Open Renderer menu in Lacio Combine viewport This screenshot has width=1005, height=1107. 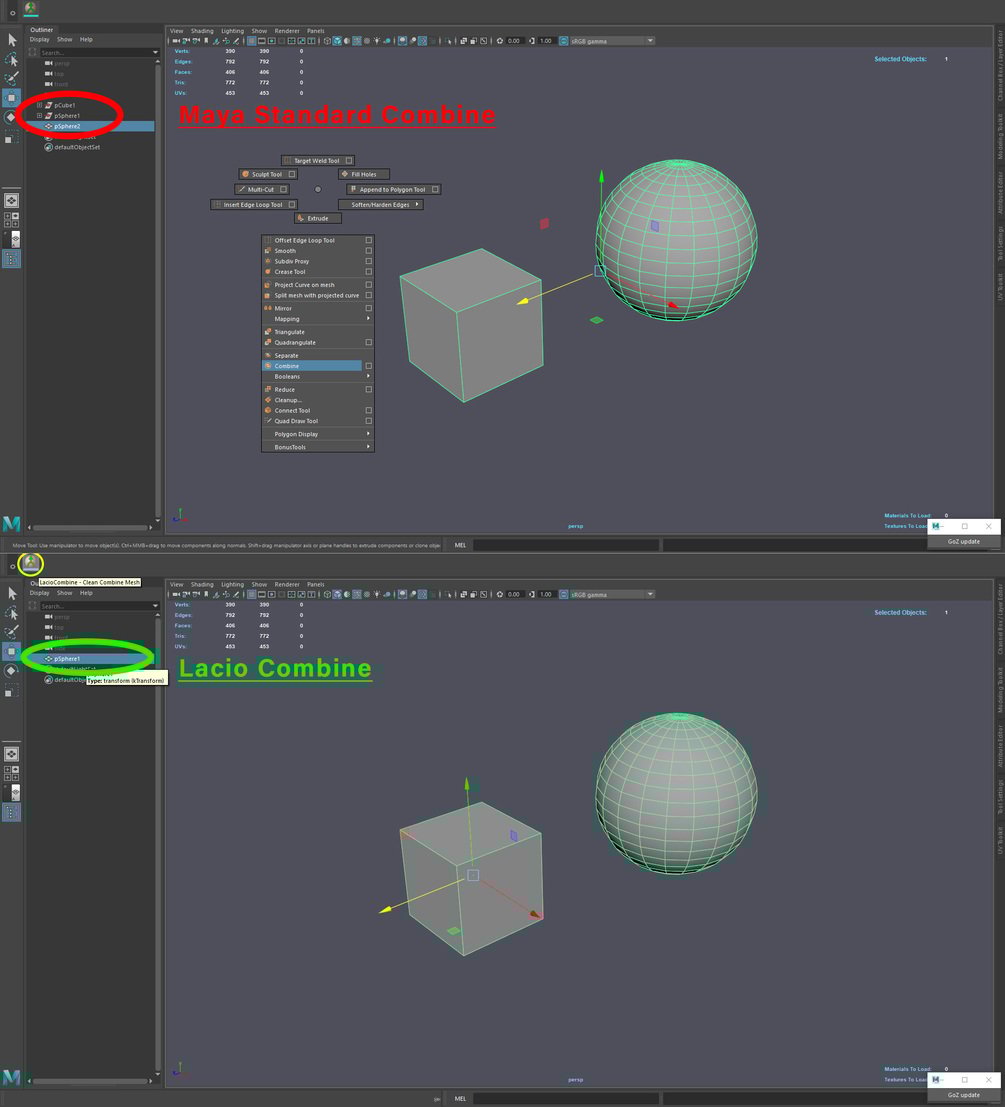[x=287, y=585]
